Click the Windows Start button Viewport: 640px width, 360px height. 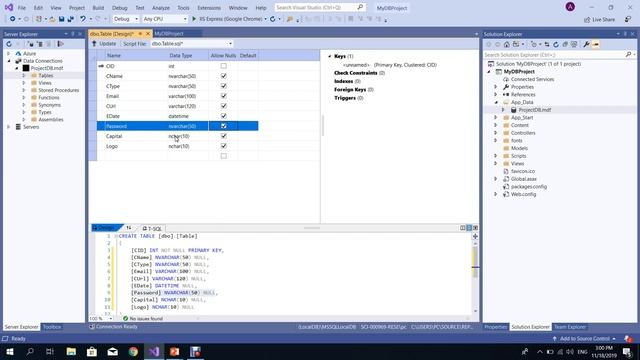tap(9, 351)
